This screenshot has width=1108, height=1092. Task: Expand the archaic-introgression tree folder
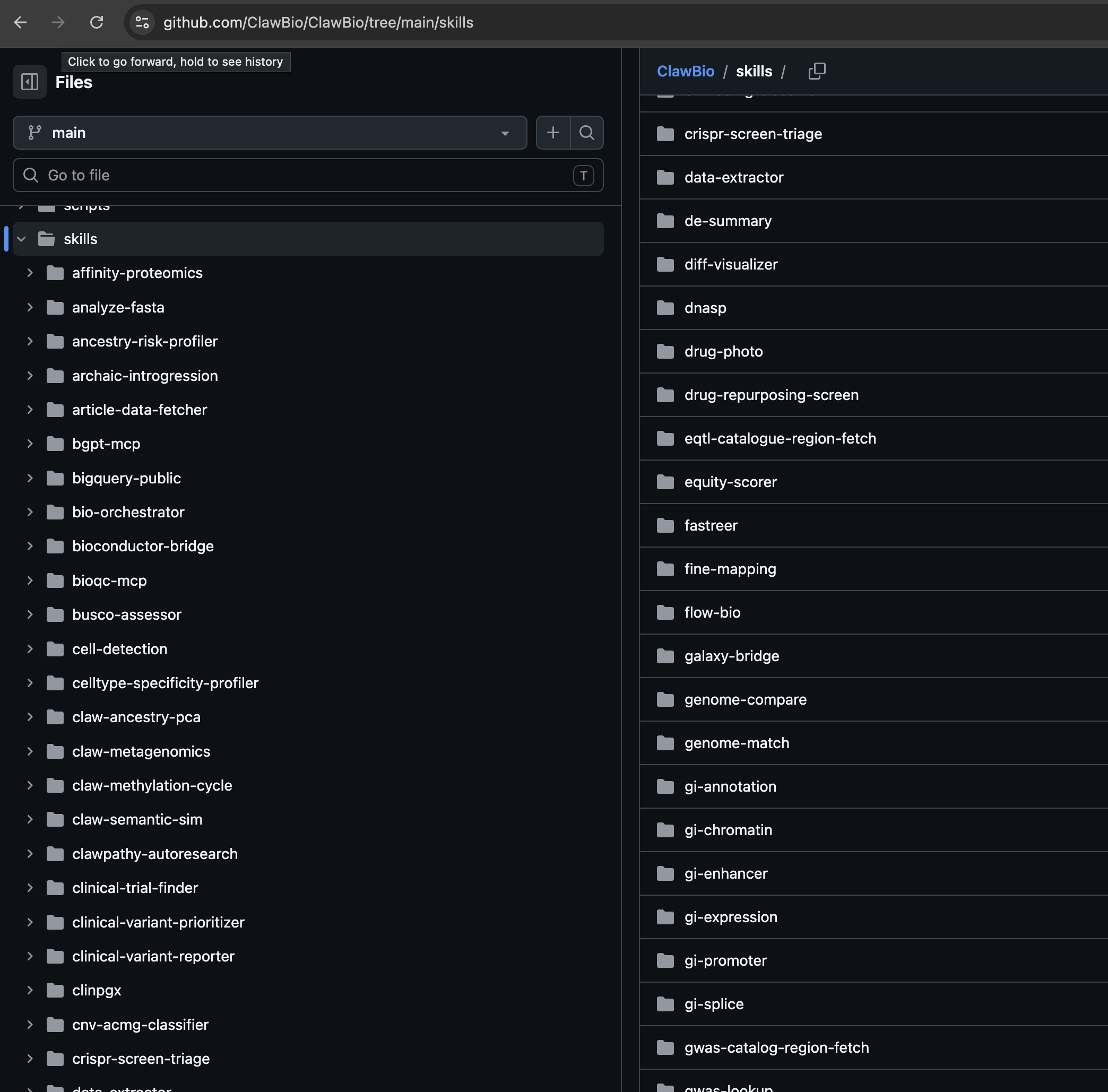[x=30, y=376]
